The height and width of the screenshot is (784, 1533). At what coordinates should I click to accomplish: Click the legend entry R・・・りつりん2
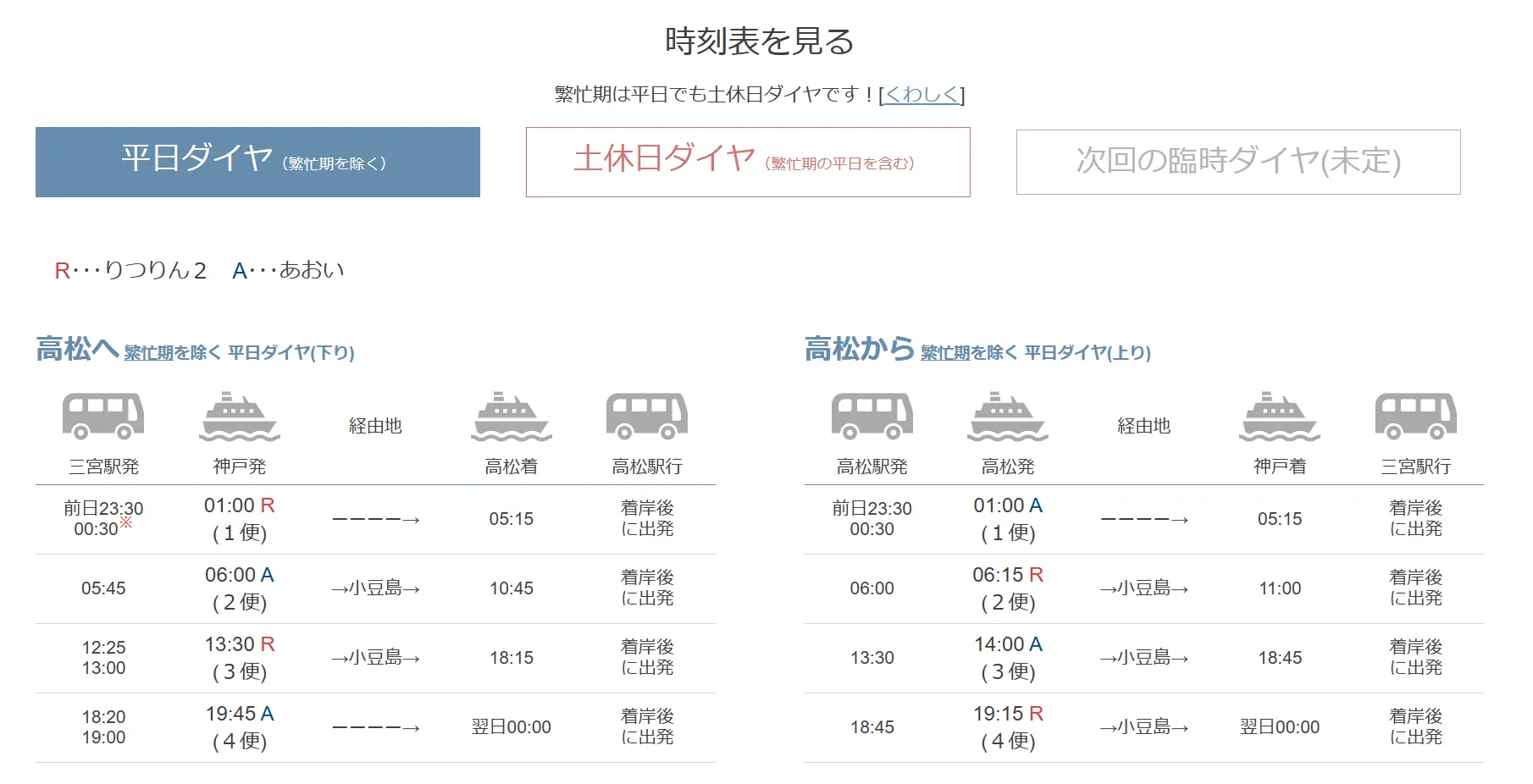[x=129, y=270]
